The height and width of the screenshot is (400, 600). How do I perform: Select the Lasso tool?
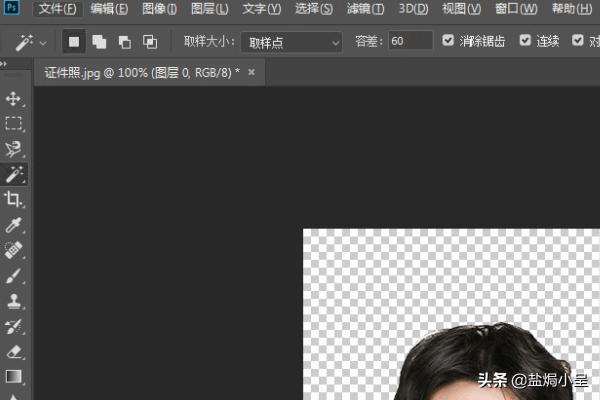point(14,149)
